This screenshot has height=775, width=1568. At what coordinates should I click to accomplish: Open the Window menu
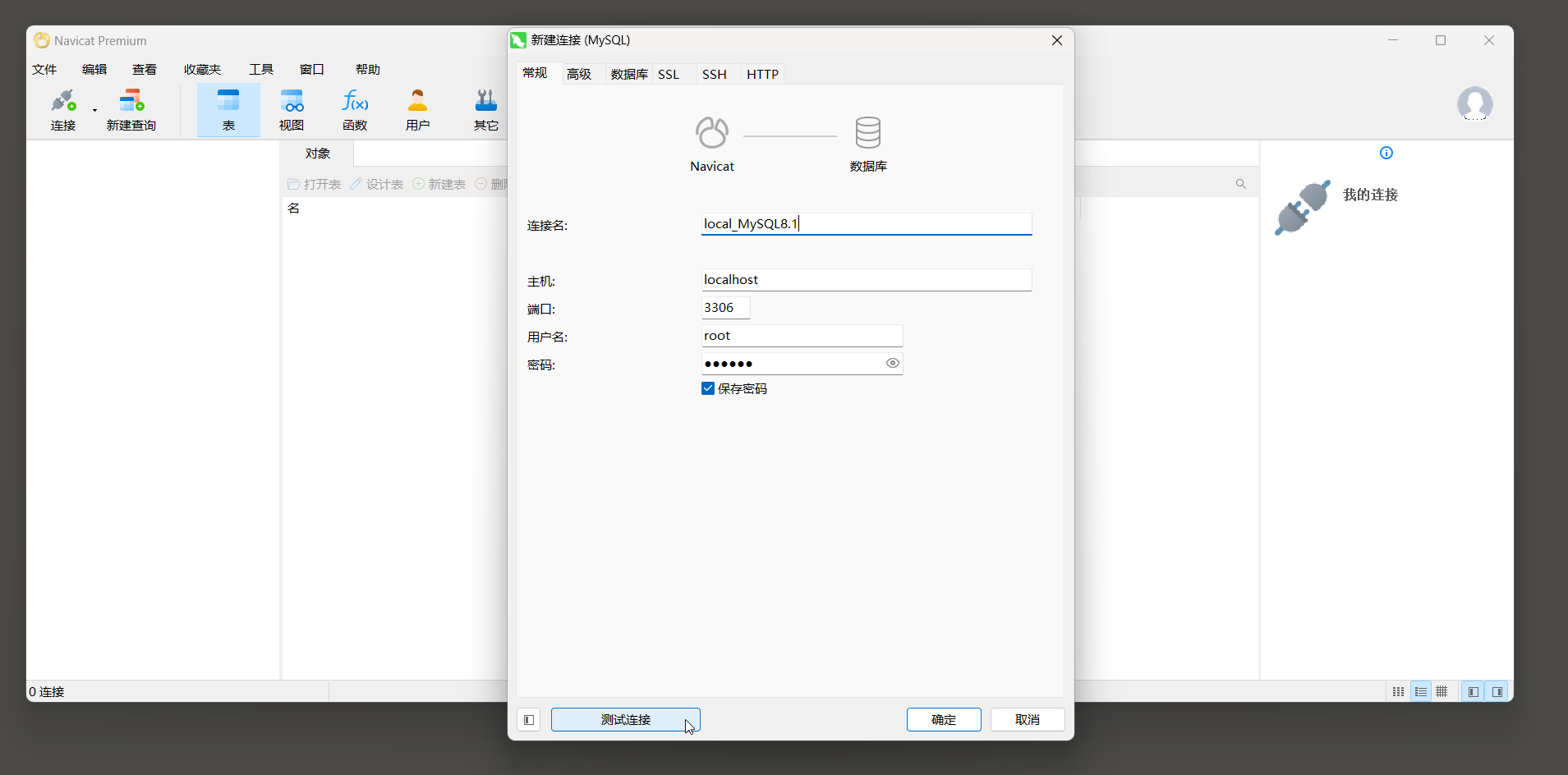click(x=311, y=70)
